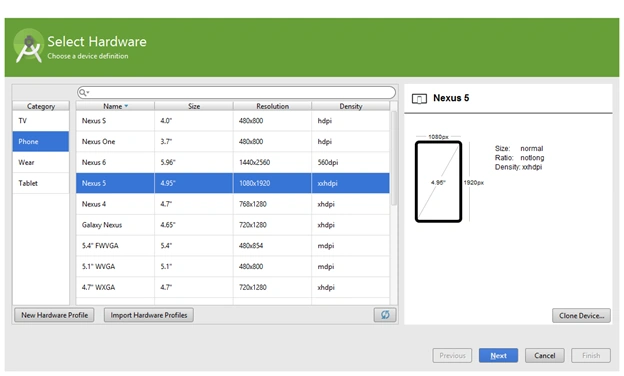Viewport: 624px width, 376px height.
Task: Click the 3.7" size cell
Action: pyautogui.click(x=194, y=142)
